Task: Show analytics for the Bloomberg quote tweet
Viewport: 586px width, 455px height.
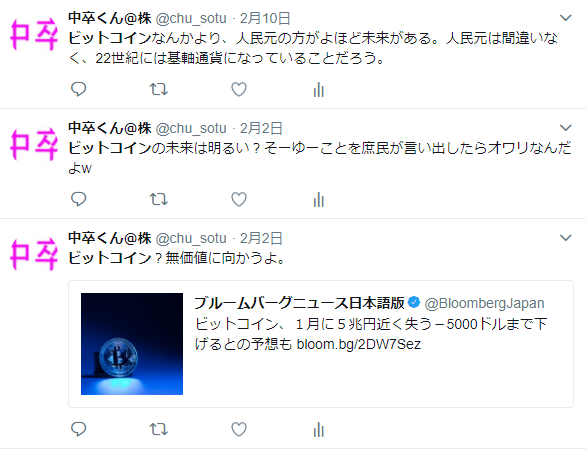Action: tap(319, 429)
